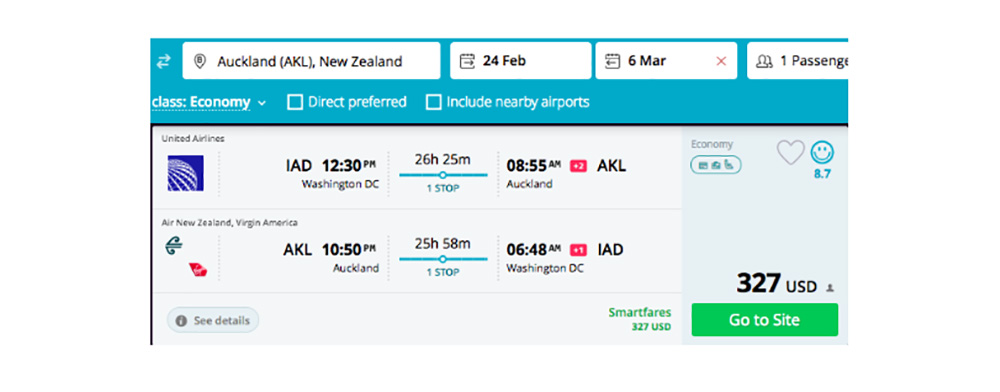
Task: Expand the class: Economy dropdown
Action: [209, 102]
